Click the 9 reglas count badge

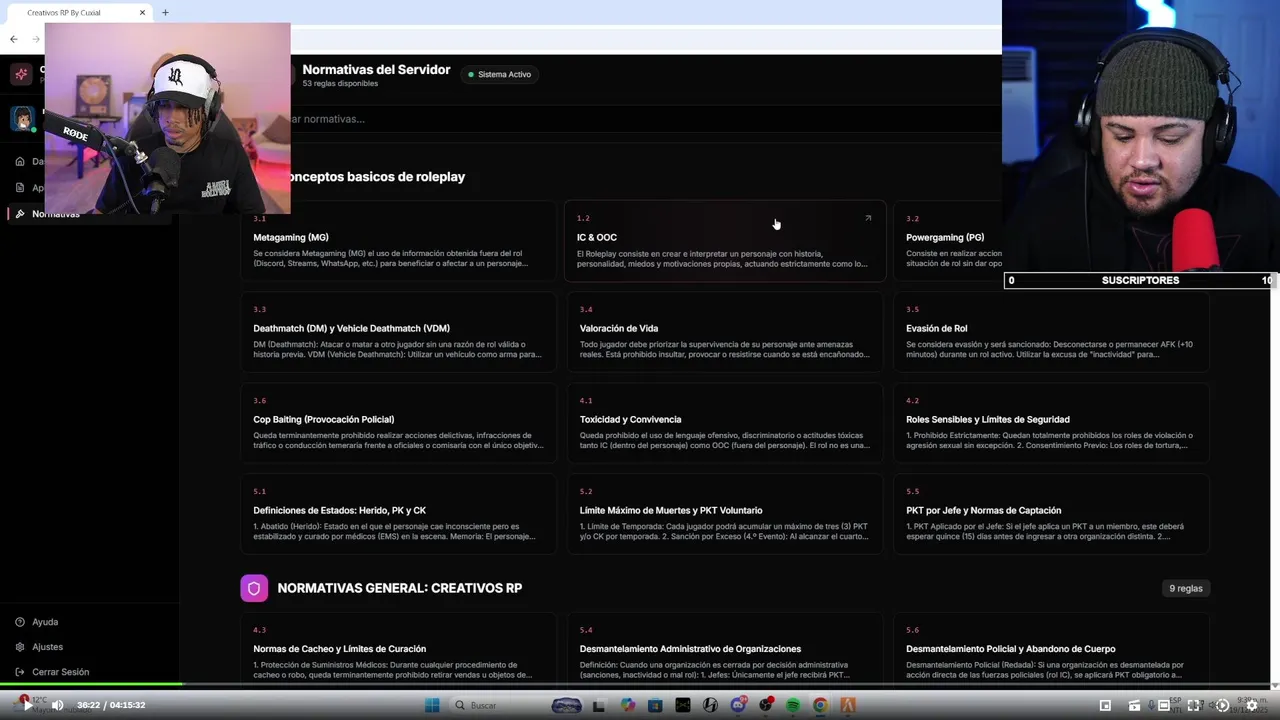coord(1186,588)
